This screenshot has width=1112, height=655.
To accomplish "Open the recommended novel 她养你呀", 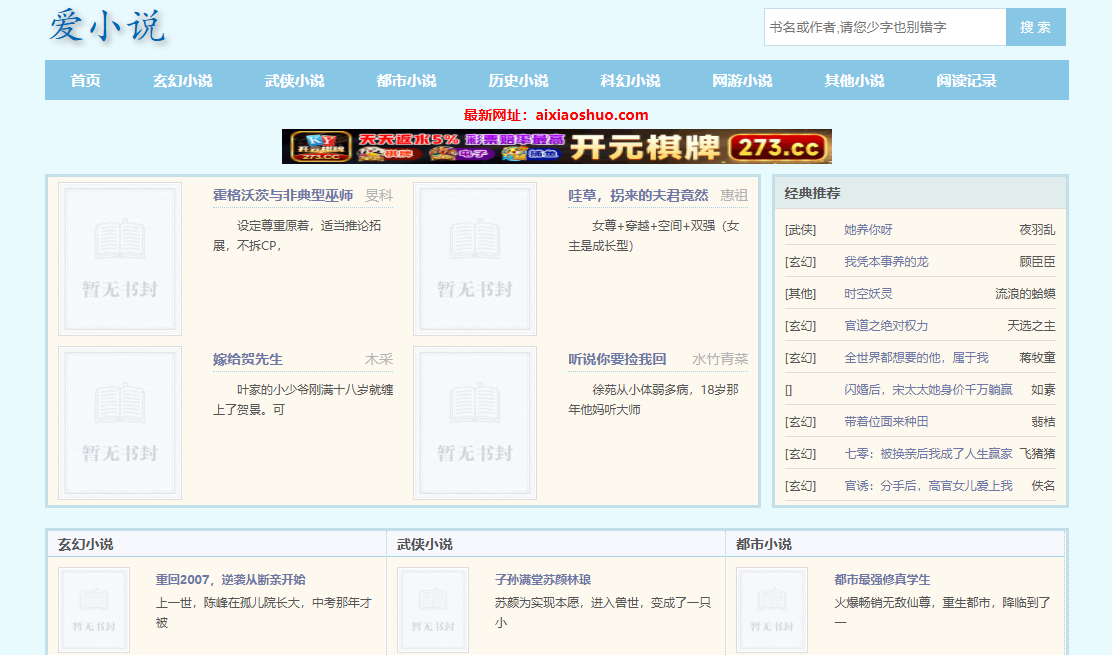I will coord(868,230).
